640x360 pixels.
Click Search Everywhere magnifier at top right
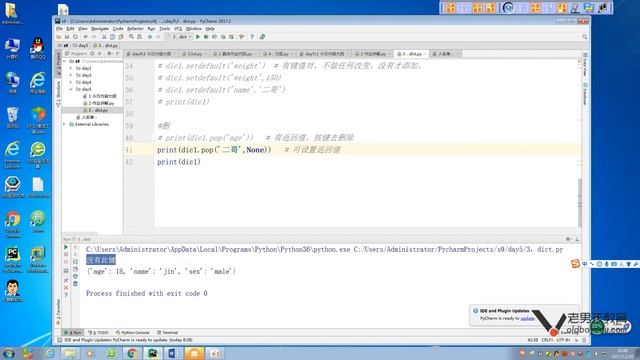coord(584,37)
